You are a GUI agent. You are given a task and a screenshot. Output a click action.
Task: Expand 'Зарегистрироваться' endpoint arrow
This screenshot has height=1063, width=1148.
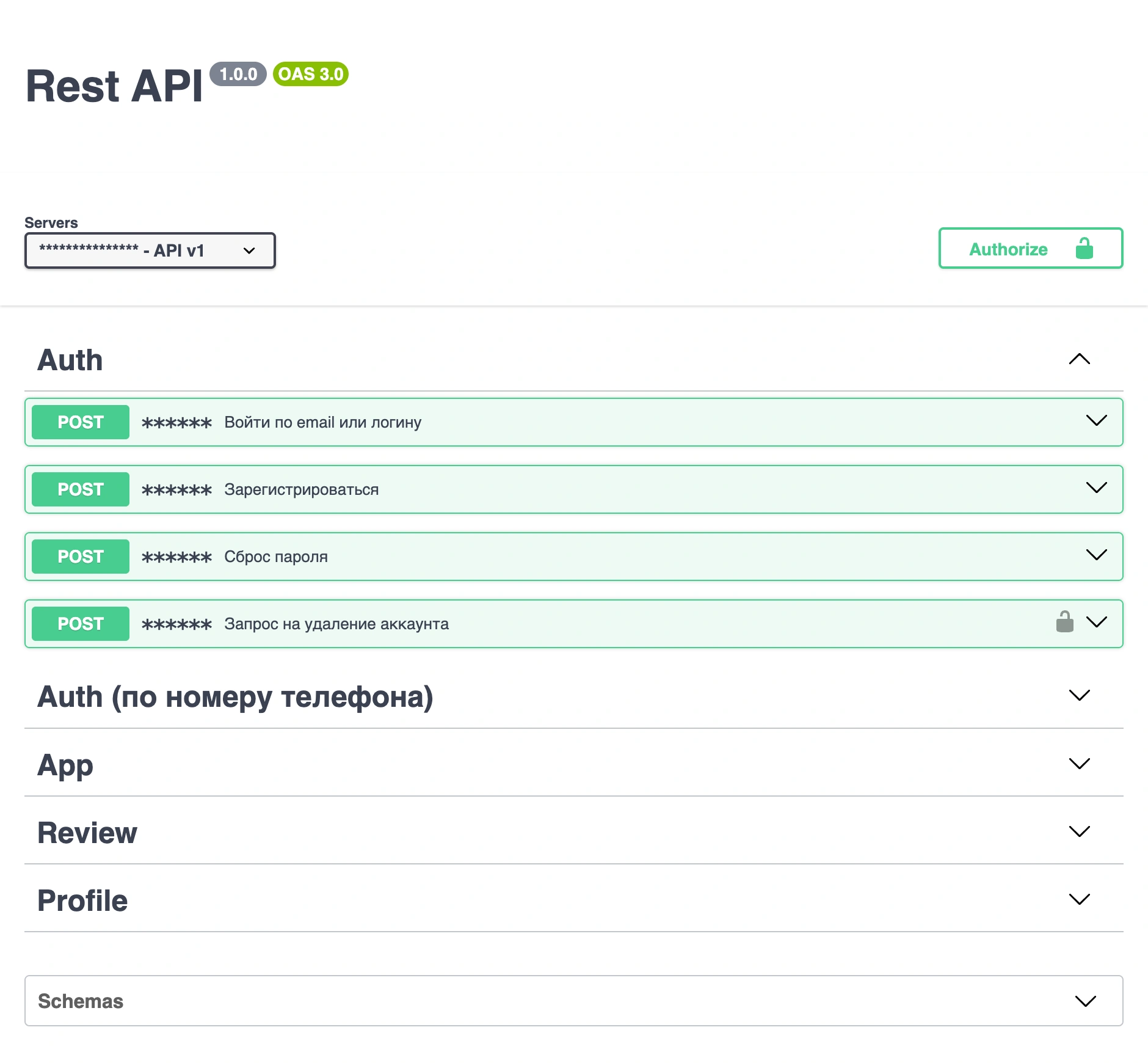point(1097,488)
